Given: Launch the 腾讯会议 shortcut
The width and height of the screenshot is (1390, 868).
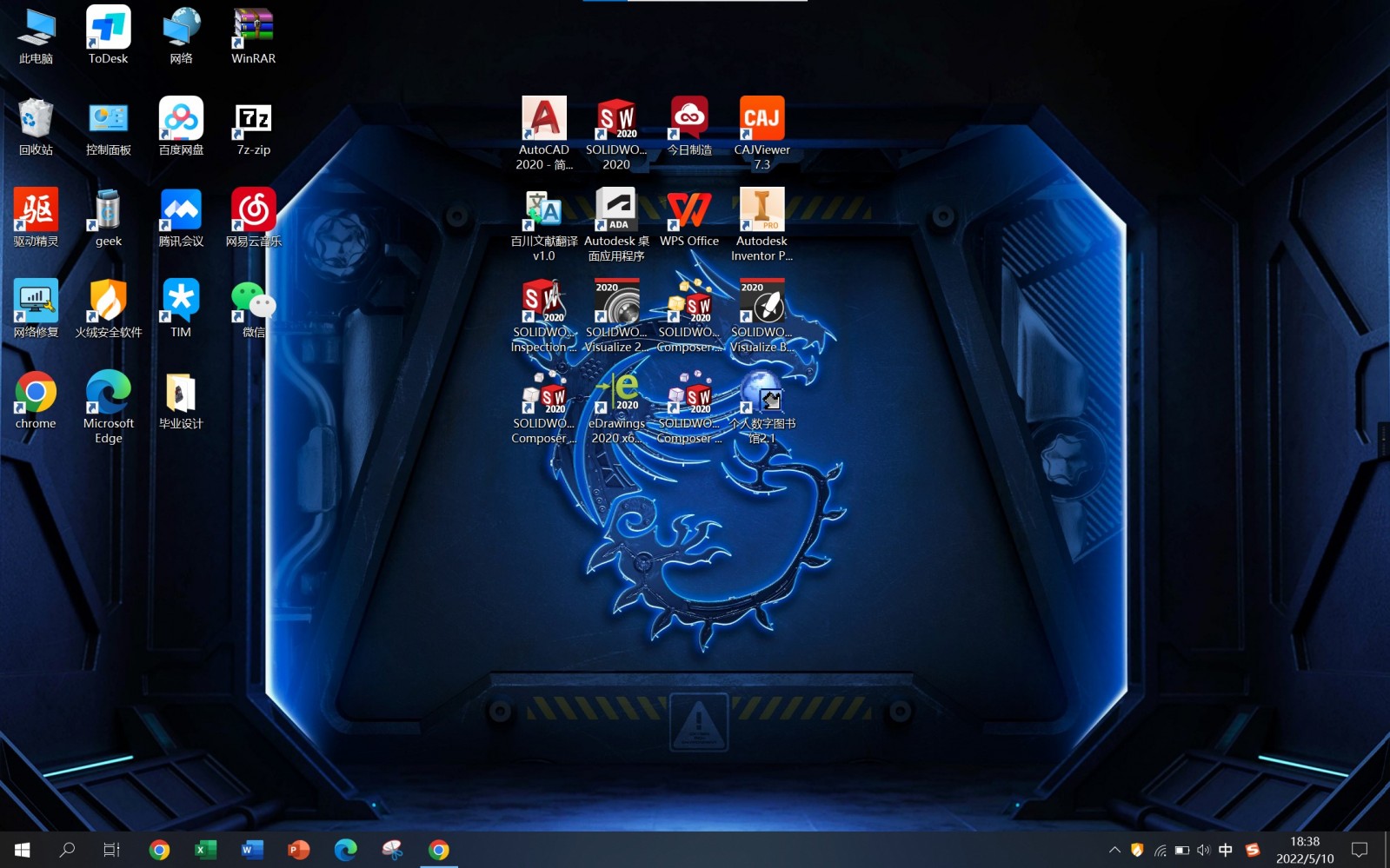Looking at the screenshot, I should (x=181, y=218).
